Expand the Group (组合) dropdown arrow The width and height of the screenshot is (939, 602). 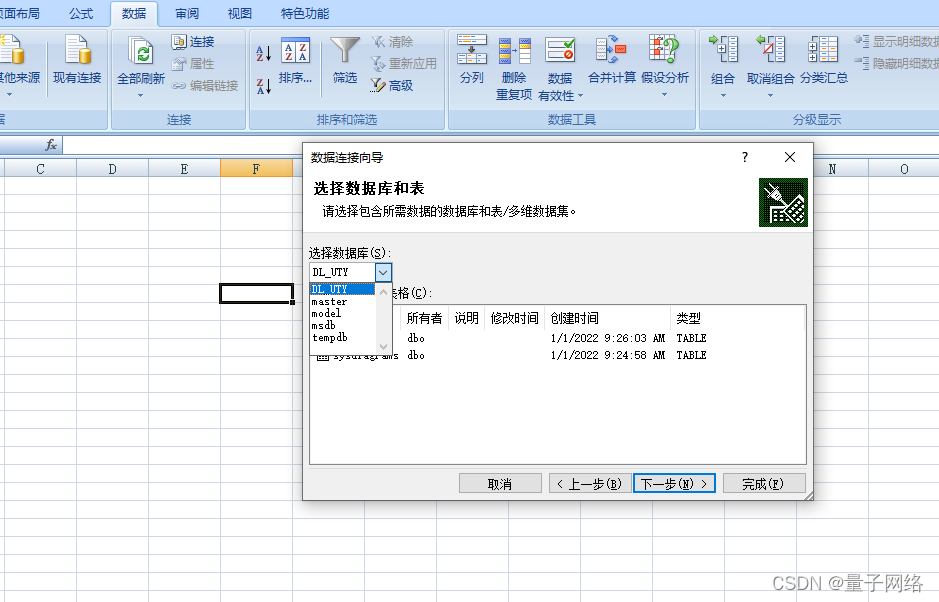tap(723, 95)
